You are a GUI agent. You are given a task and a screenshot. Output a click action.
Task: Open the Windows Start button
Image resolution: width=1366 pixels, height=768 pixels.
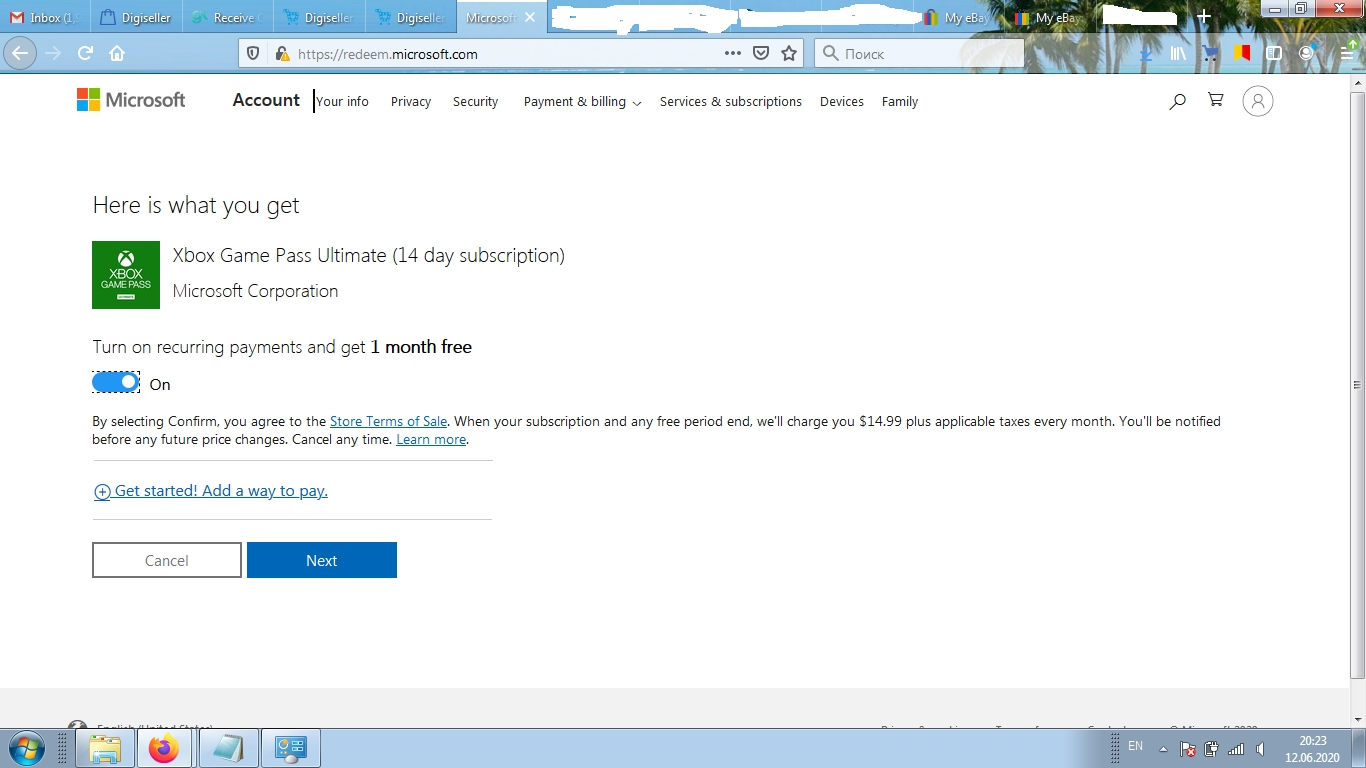25,748
